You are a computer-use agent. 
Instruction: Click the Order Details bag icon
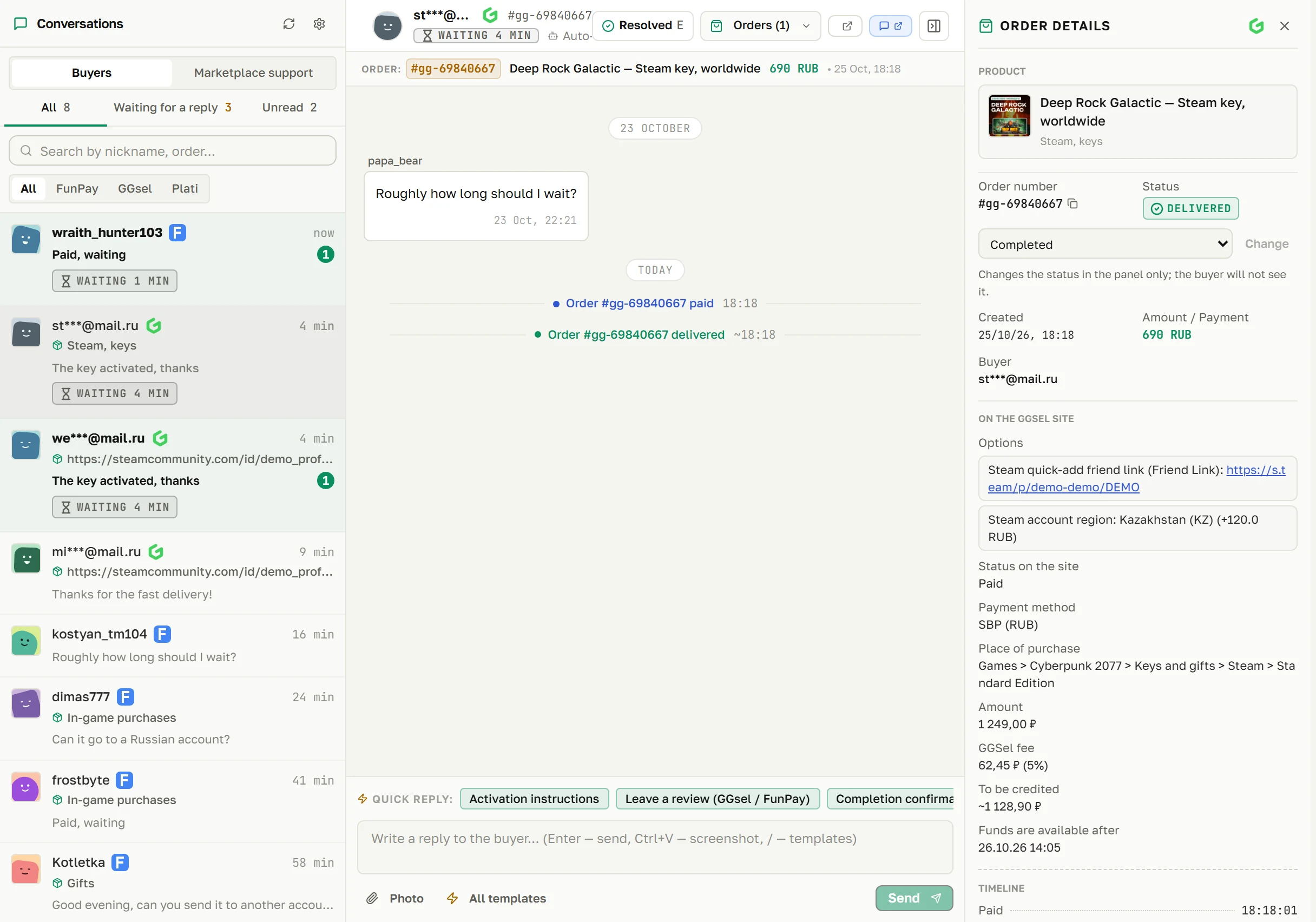(x=986, y=26)
